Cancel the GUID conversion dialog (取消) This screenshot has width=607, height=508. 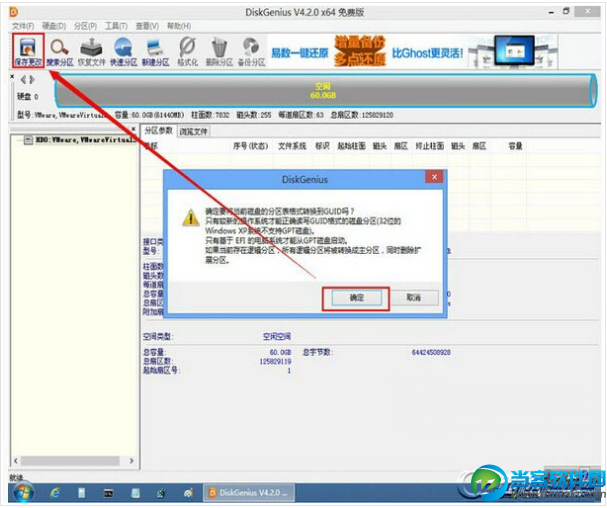[413, 298]
